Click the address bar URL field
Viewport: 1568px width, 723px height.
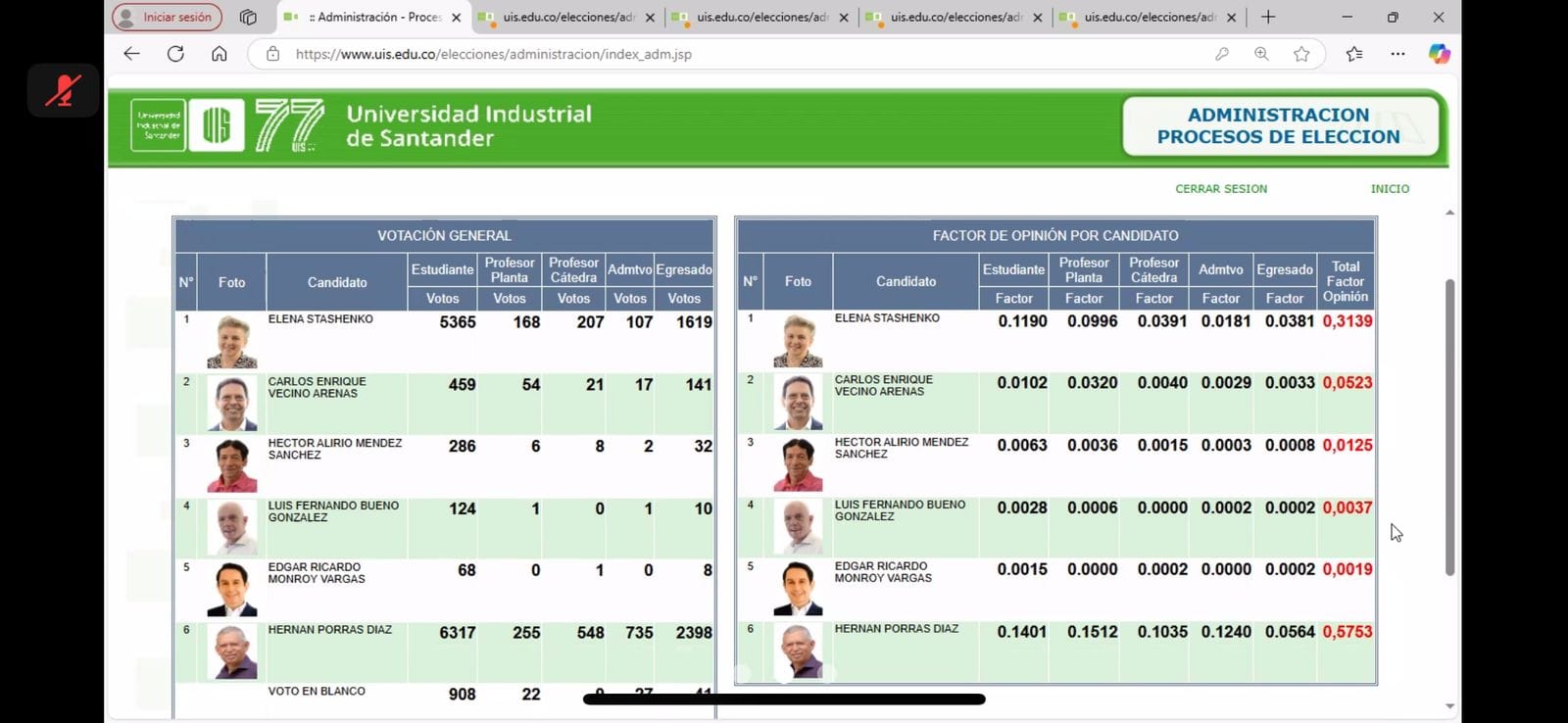click(x=686, y=54)
